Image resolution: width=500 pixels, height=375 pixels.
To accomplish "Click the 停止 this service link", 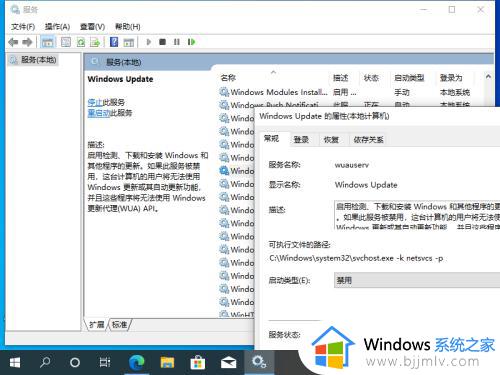I will 95,102.
